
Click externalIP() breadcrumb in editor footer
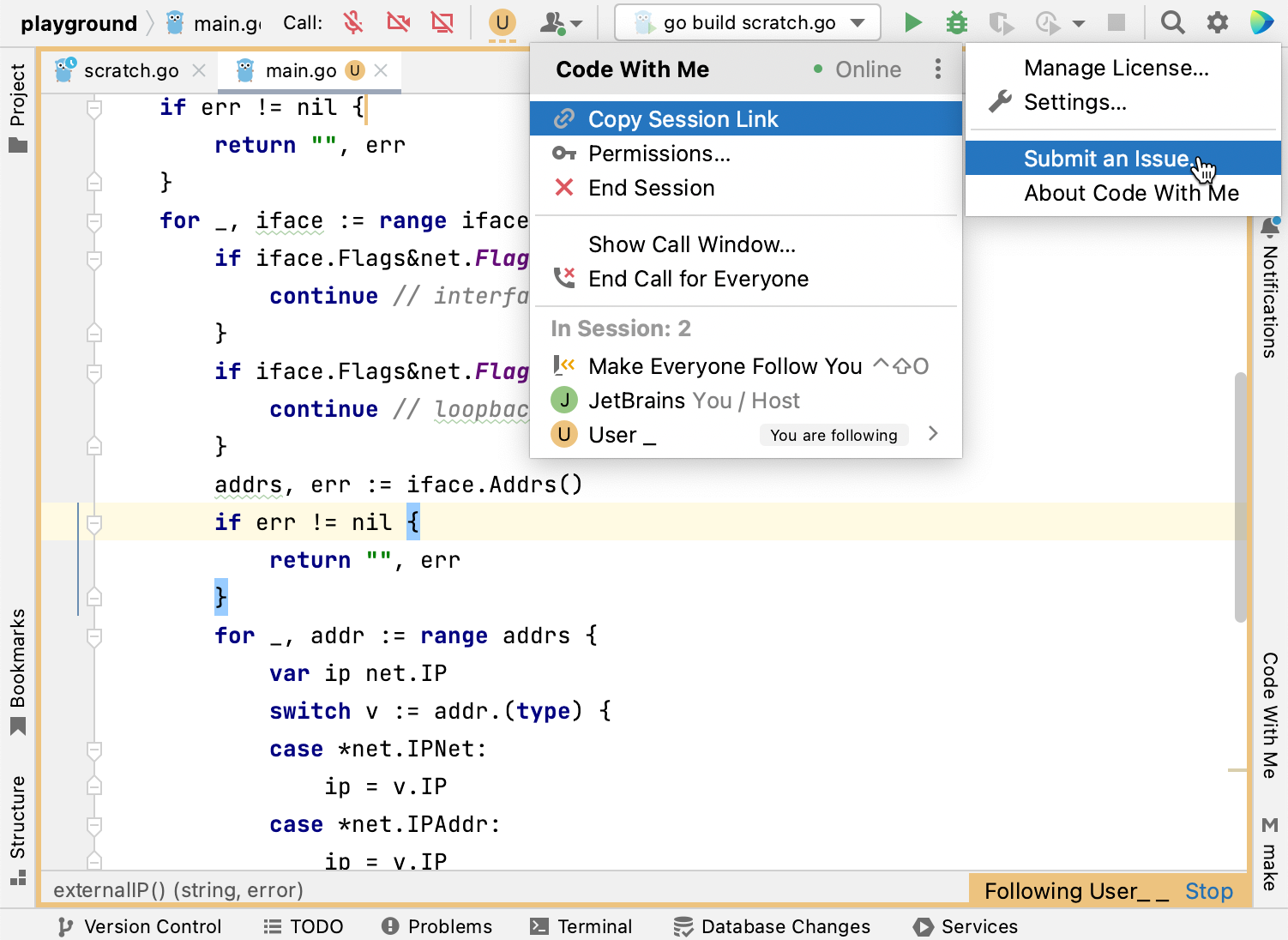[x=178, y=890]
